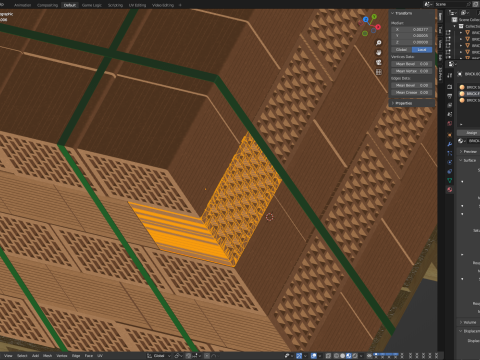This screenshot has width=480, height=360.
Task: Toggle show gizmo button
Action: tap(299, 356)
